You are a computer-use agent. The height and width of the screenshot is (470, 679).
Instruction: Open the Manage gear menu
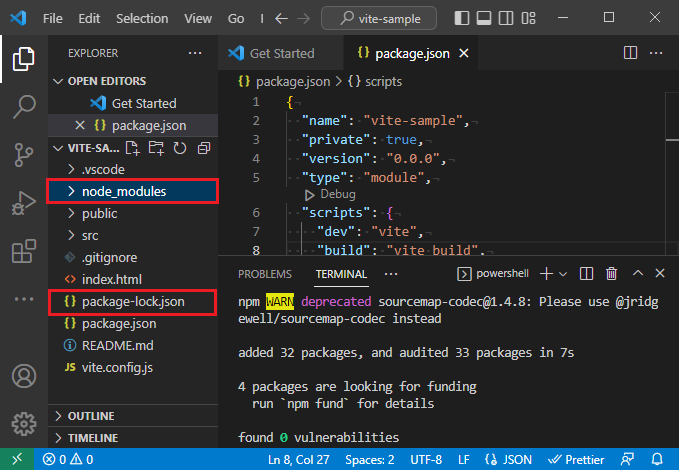point(23,424)
